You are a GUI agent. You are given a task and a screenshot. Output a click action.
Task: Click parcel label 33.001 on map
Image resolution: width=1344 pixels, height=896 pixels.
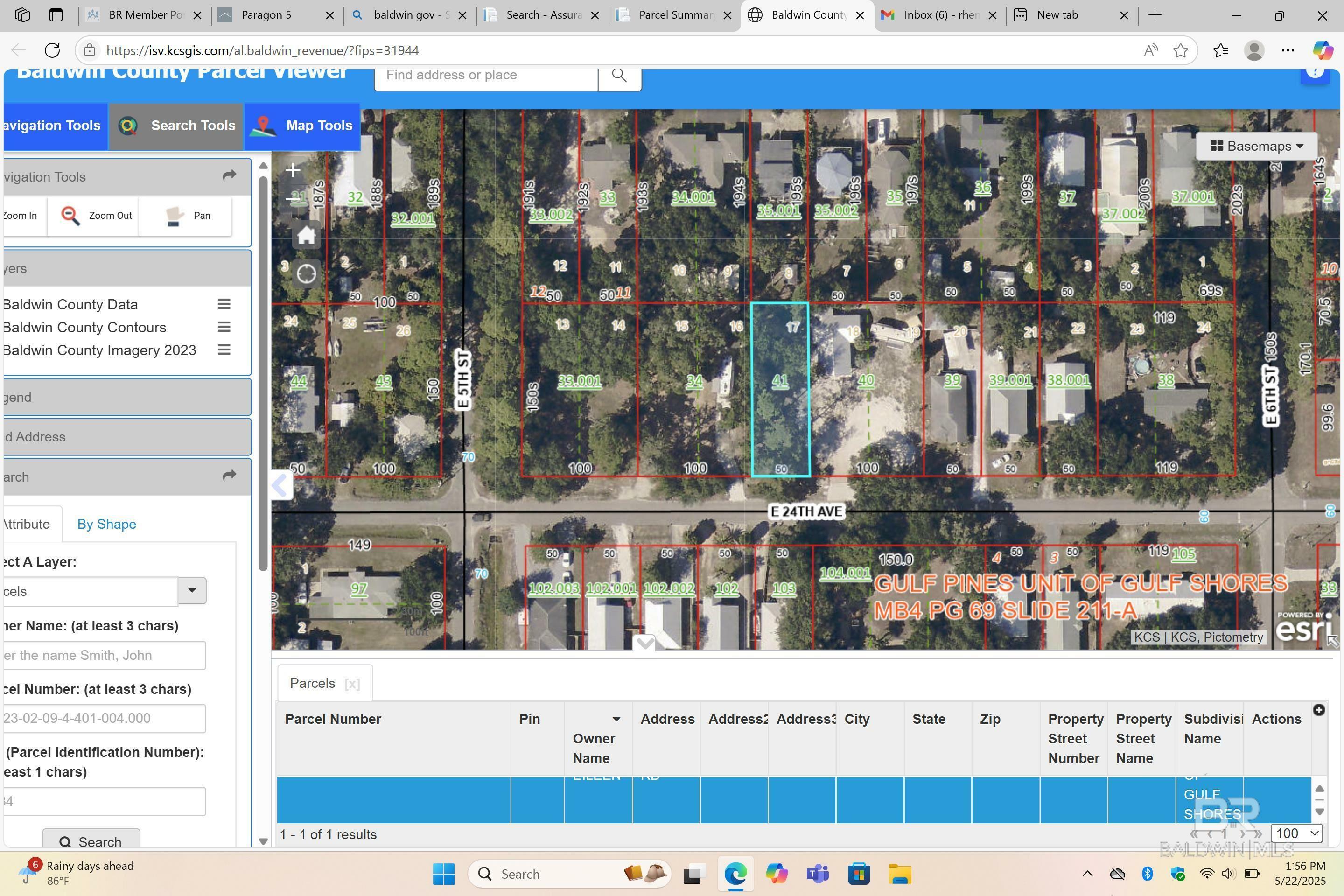click(580, 381)
